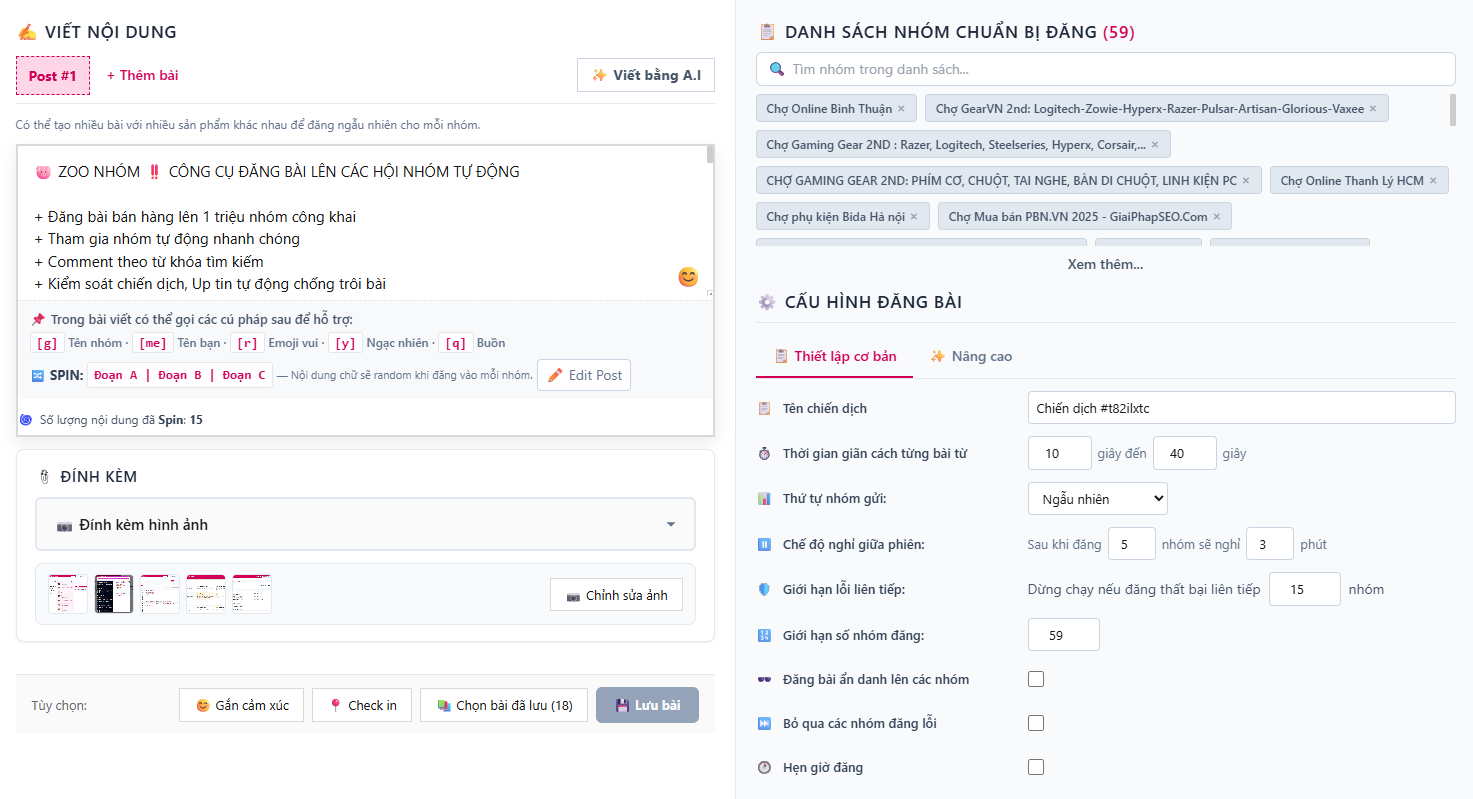Click the emoji smiley icon in editor
1473x799 pixels.
click(688, 277)
